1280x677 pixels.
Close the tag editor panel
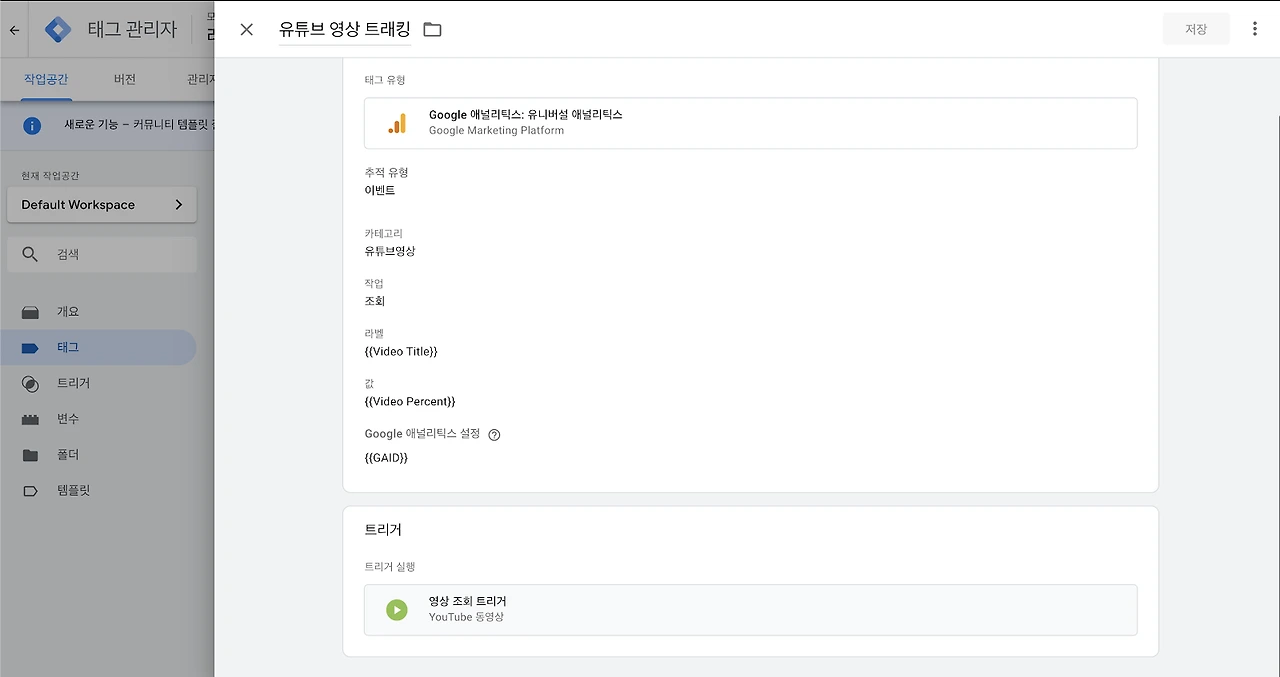(247, 29)
